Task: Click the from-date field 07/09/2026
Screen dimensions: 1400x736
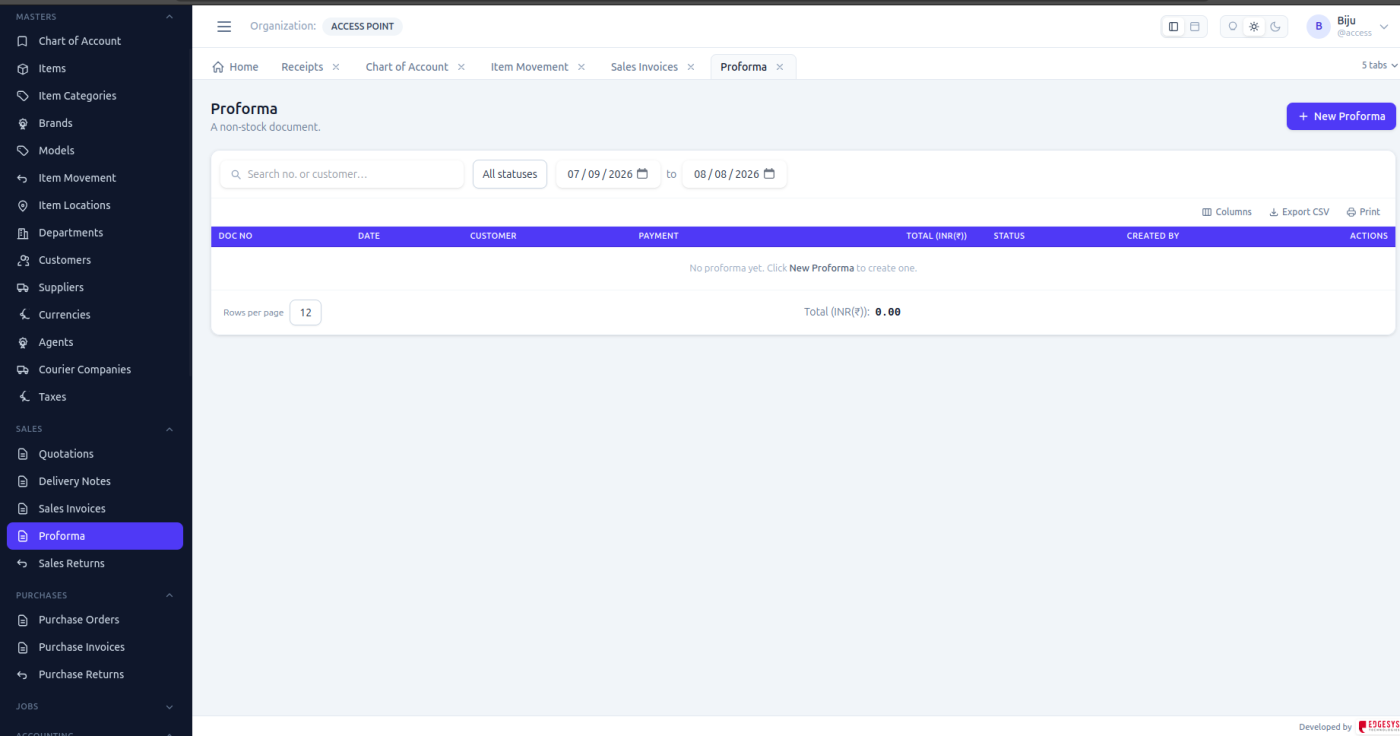Action: [x=608, y=174]
